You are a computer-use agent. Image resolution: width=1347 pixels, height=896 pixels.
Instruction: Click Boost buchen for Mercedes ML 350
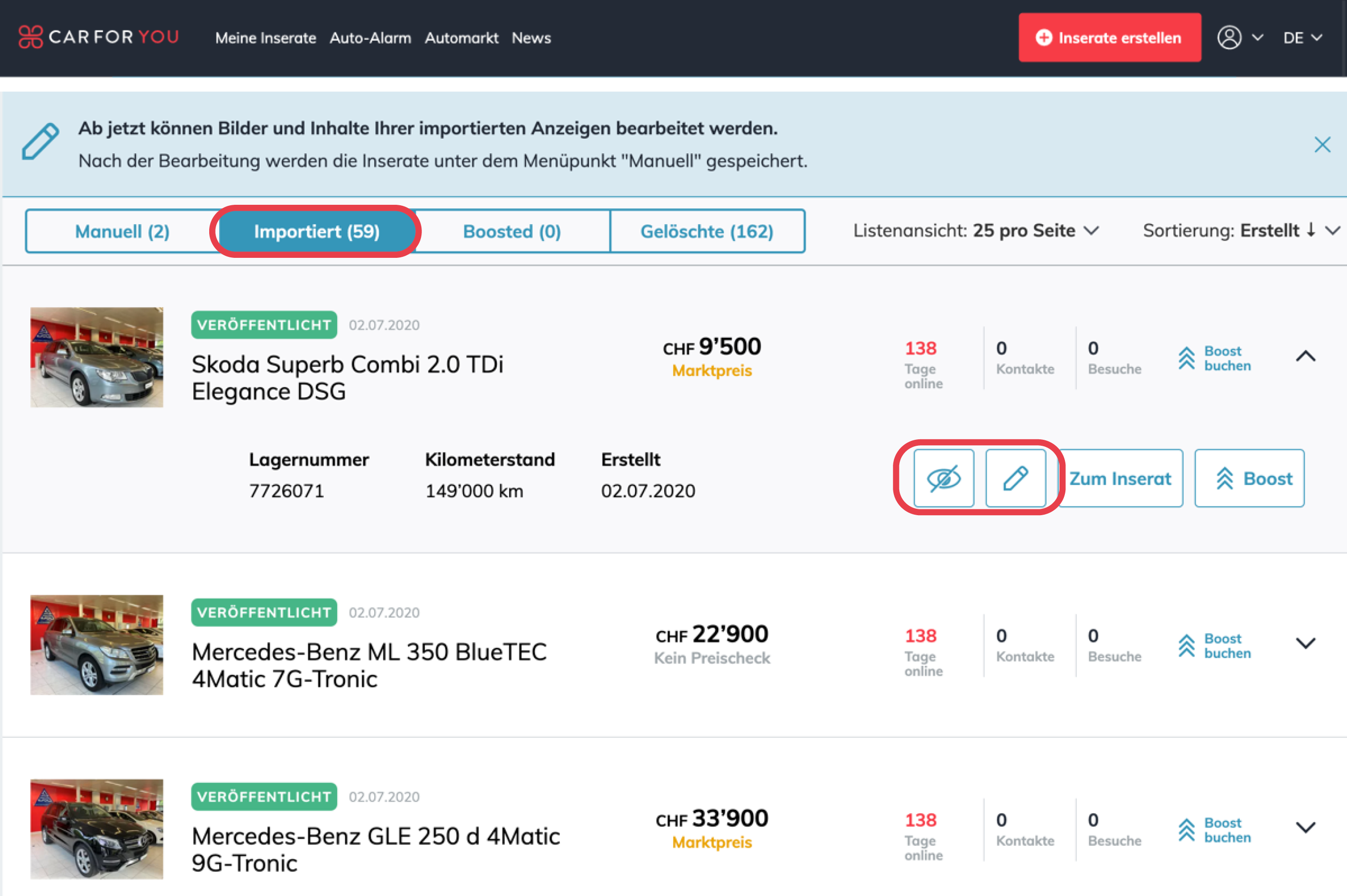pyautogui.click(x=1215, y=646)
